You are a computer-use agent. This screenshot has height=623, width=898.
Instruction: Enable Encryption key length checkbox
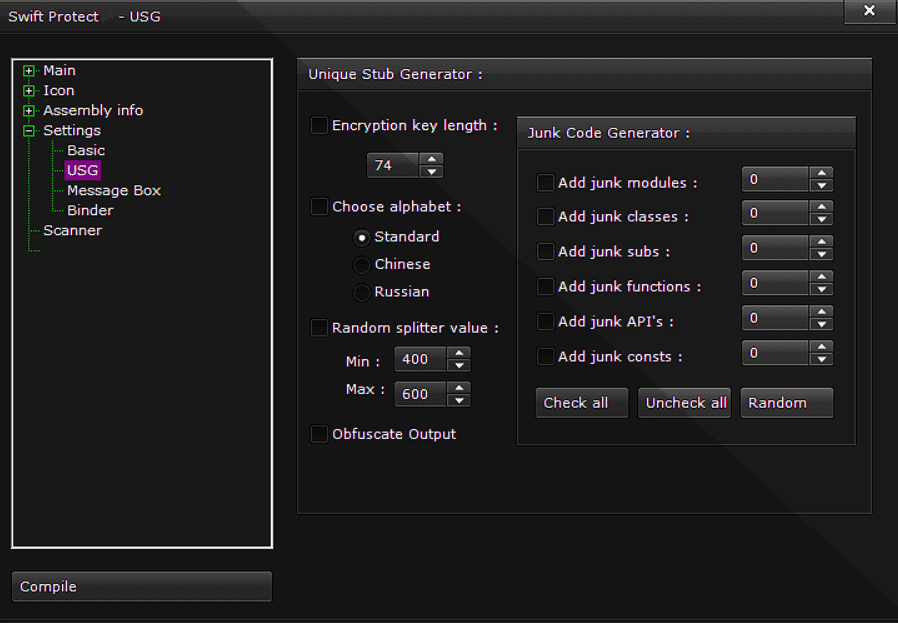click(x=319, y=125)
